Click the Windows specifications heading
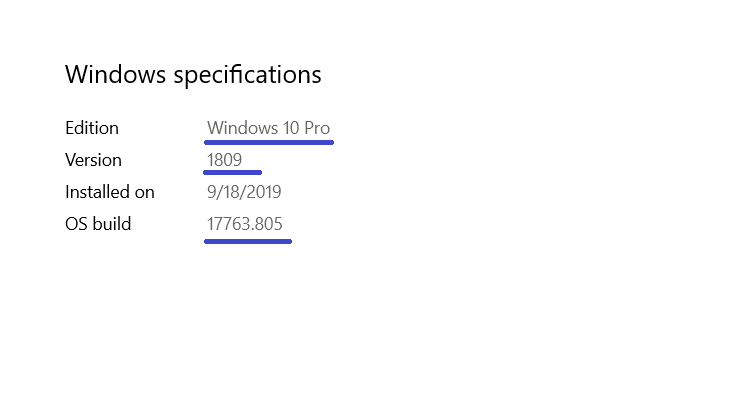The height and width of the screenshot is (410, 754). click(x=193, y=75)
